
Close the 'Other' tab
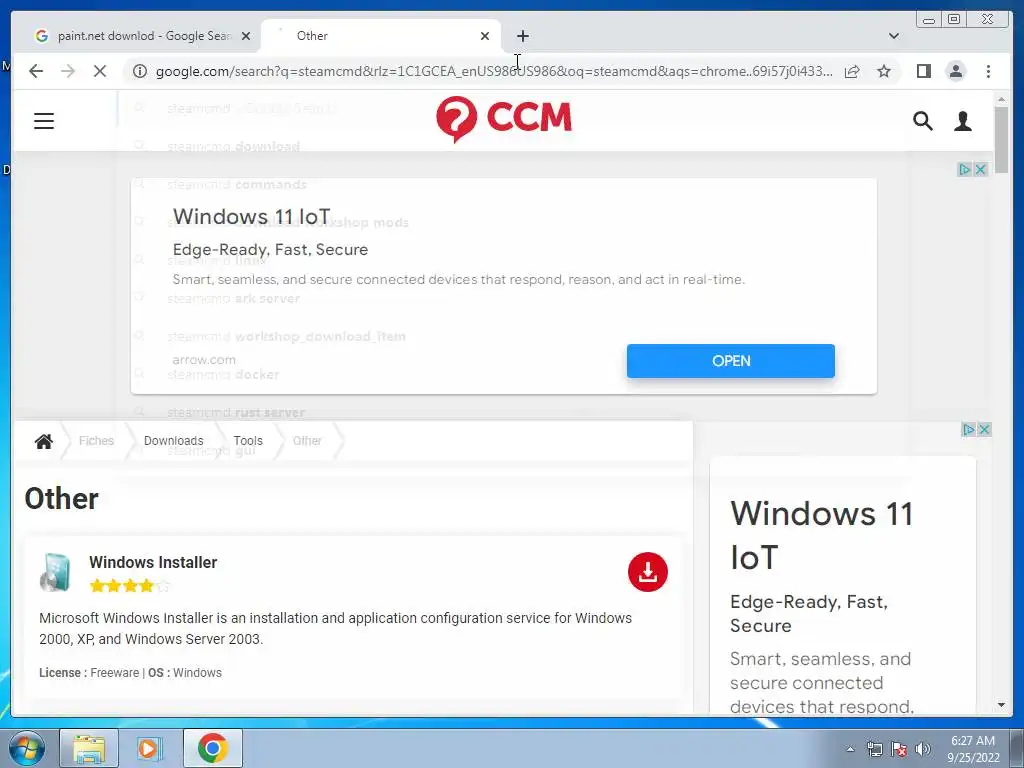click(x=485, y=36)
